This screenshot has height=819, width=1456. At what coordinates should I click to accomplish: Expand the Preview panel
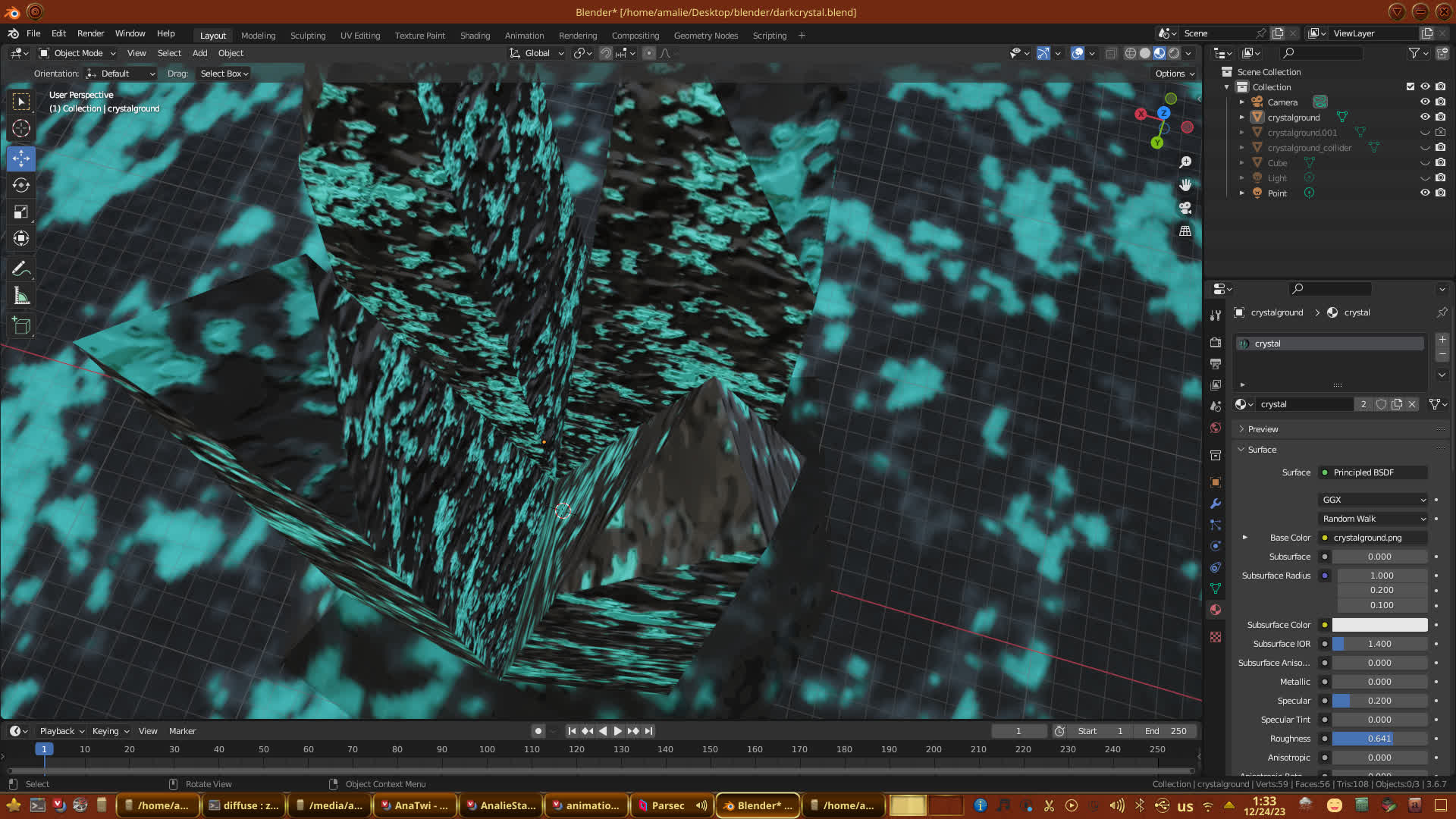click(x=1263, y=429)
